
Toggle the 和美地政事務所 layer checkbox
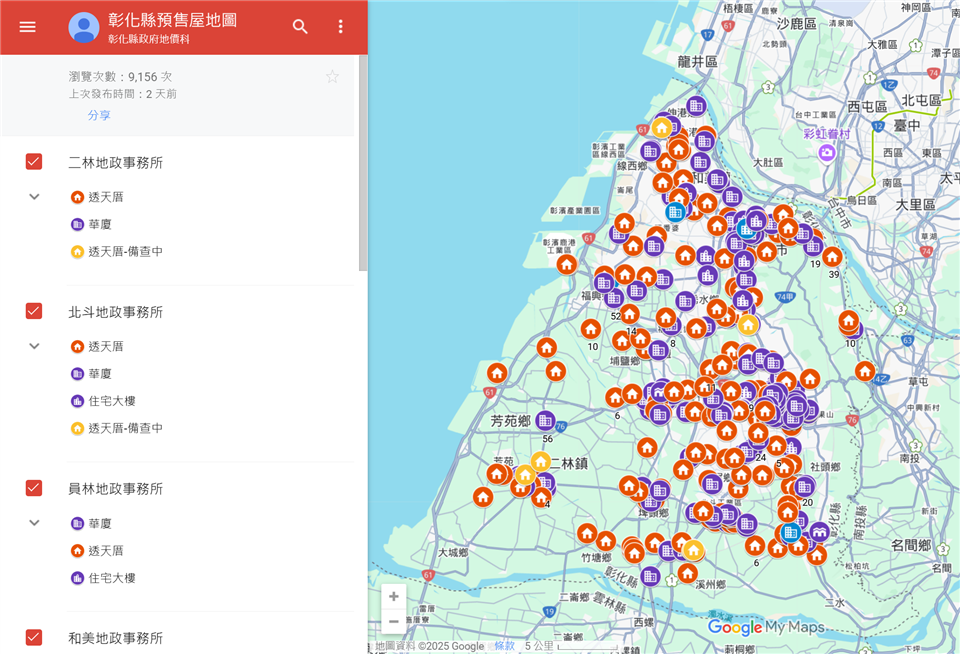(34, 637)
